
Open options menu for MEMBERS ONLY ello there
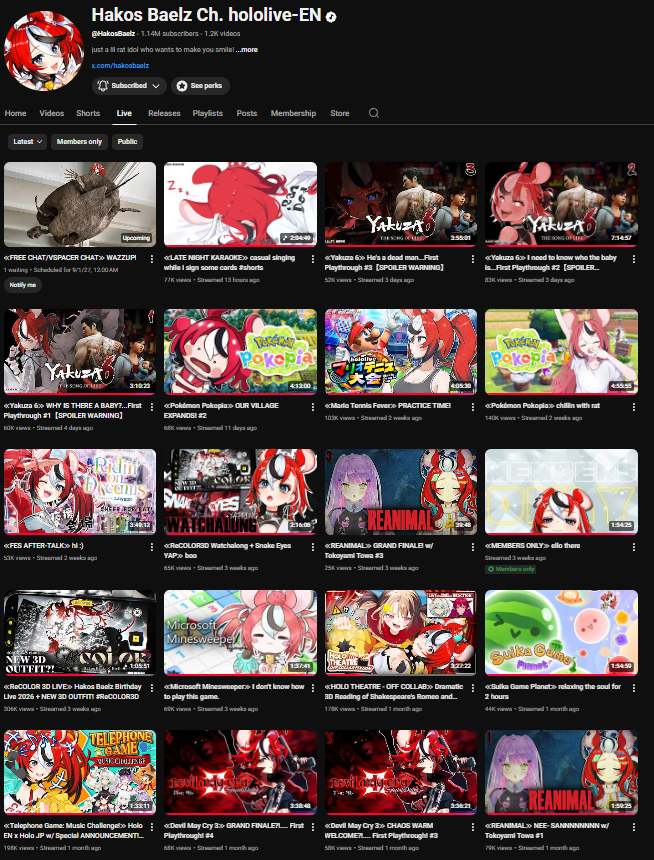634,547
